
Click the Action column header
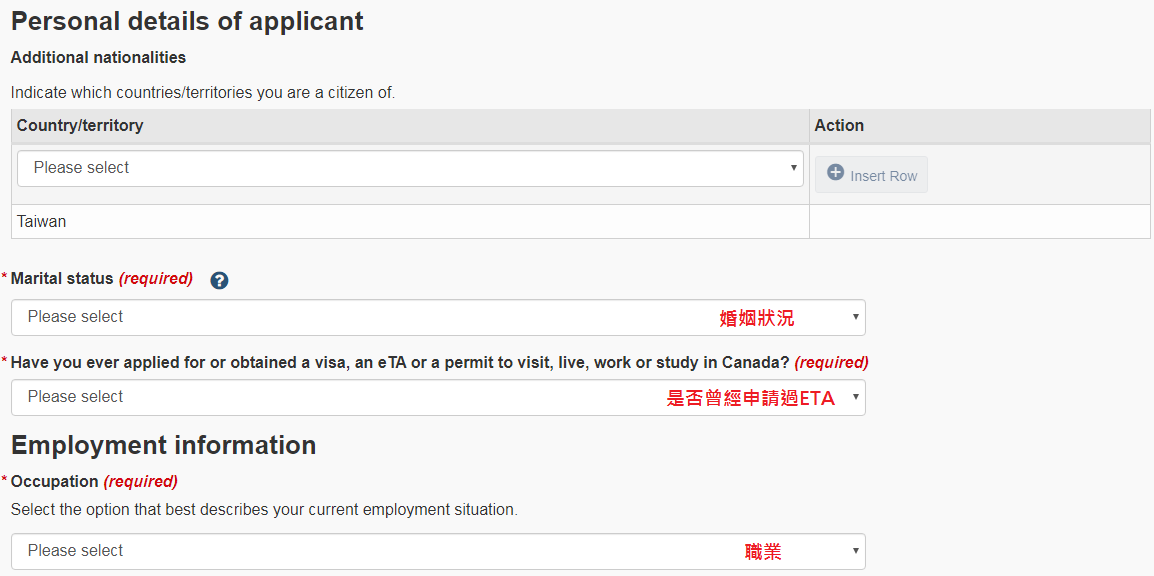tap(839, 126)
